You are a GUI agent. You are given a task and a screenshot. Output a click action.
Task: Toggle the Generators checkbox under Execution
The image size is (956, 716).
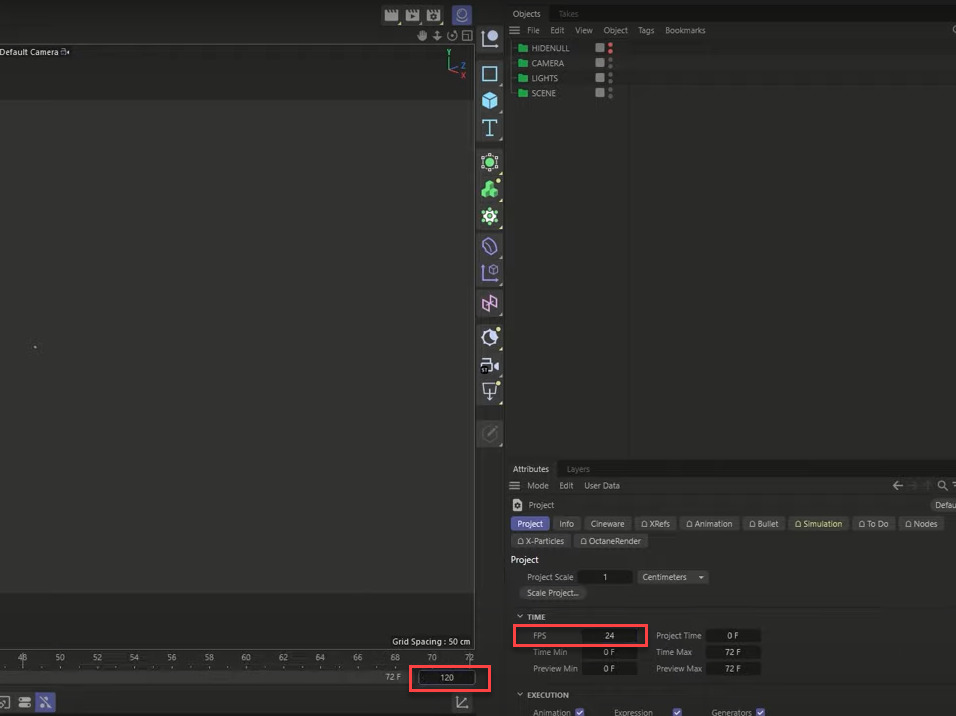point(761,712)
